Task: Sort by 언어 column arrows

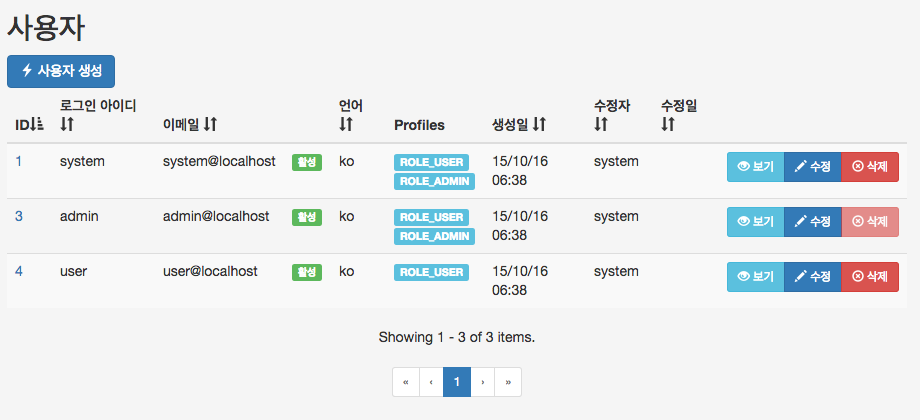Action: pyautogui.click(x=346, y=124)
